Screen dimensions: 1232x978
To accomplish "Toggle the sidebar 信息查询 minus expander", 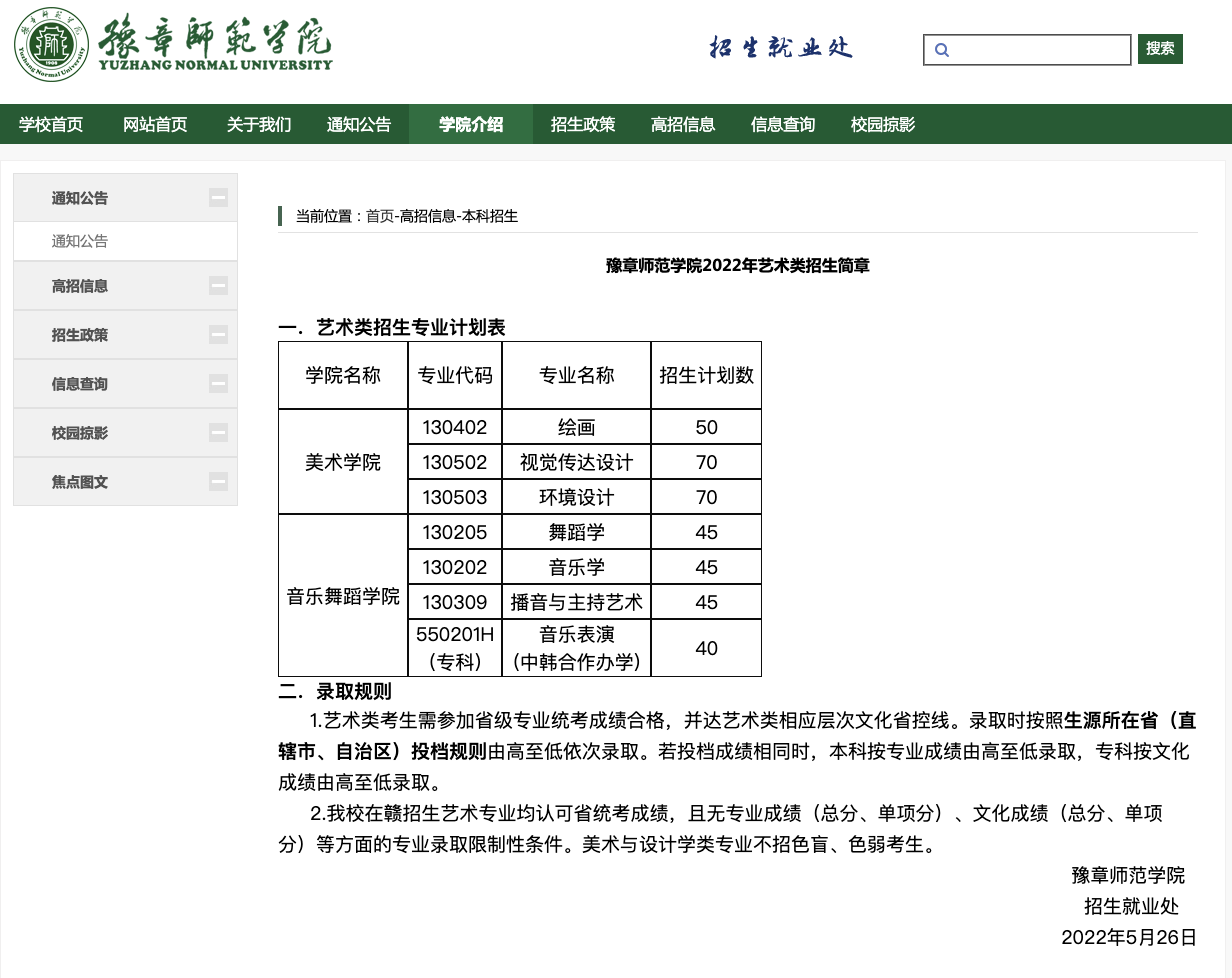I will point(218,384).
